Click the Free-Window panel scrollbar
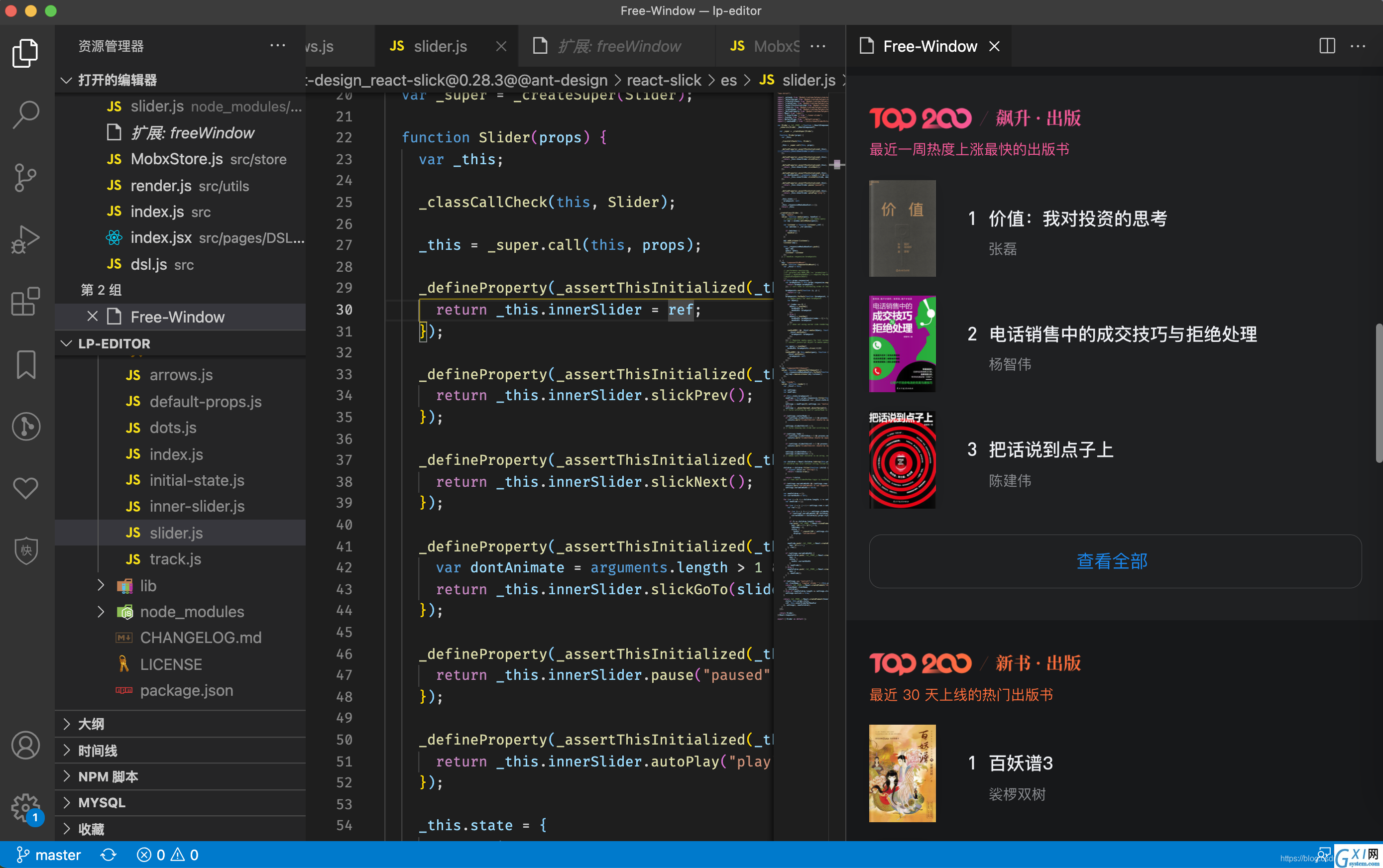 1379,393
